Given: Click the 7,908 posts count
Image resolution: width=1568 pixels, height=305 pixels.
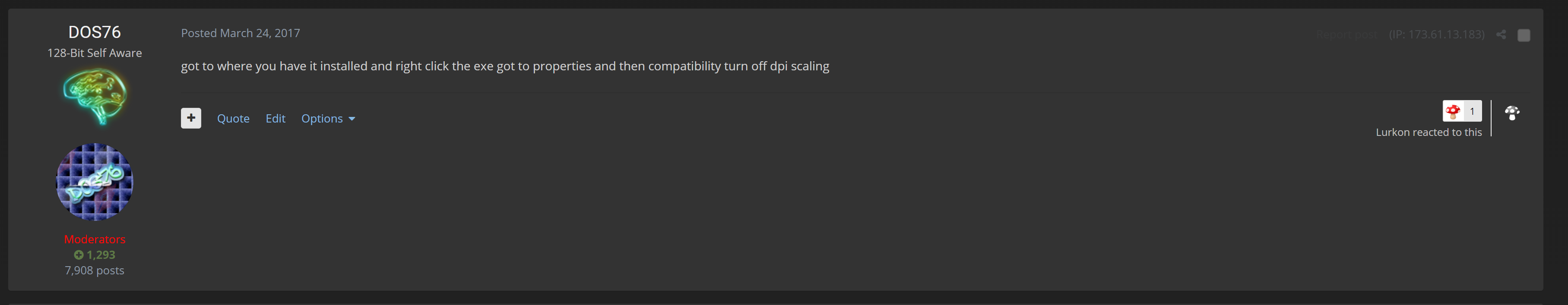Looking at the screenshot, I should [x=94, y=270].
